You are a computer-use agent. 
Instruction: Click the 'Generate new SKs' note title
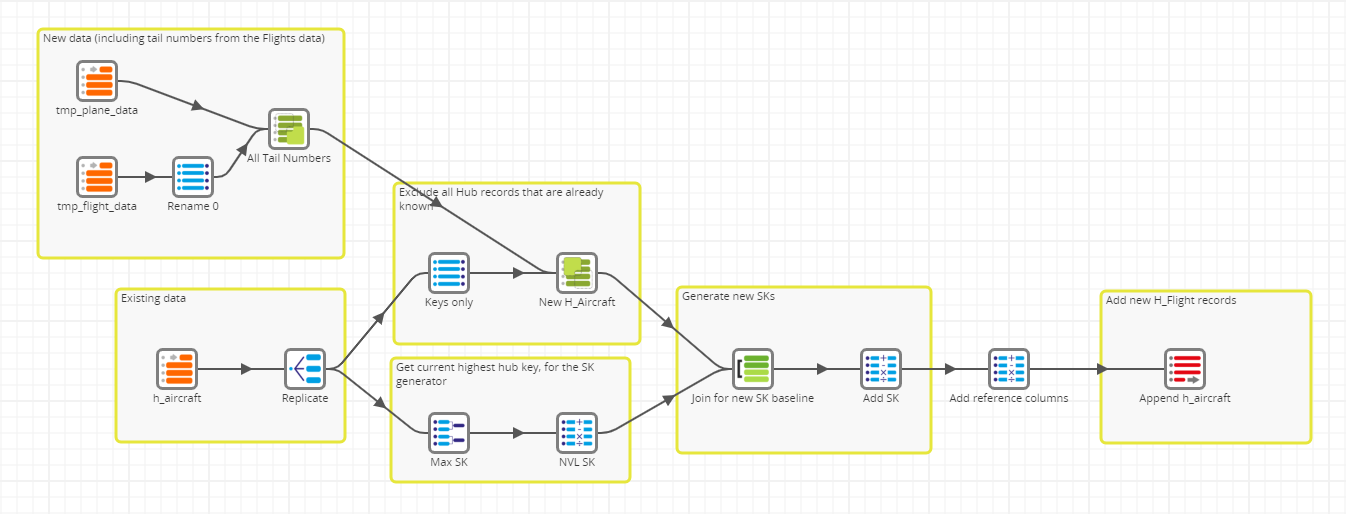pos(728,296)
